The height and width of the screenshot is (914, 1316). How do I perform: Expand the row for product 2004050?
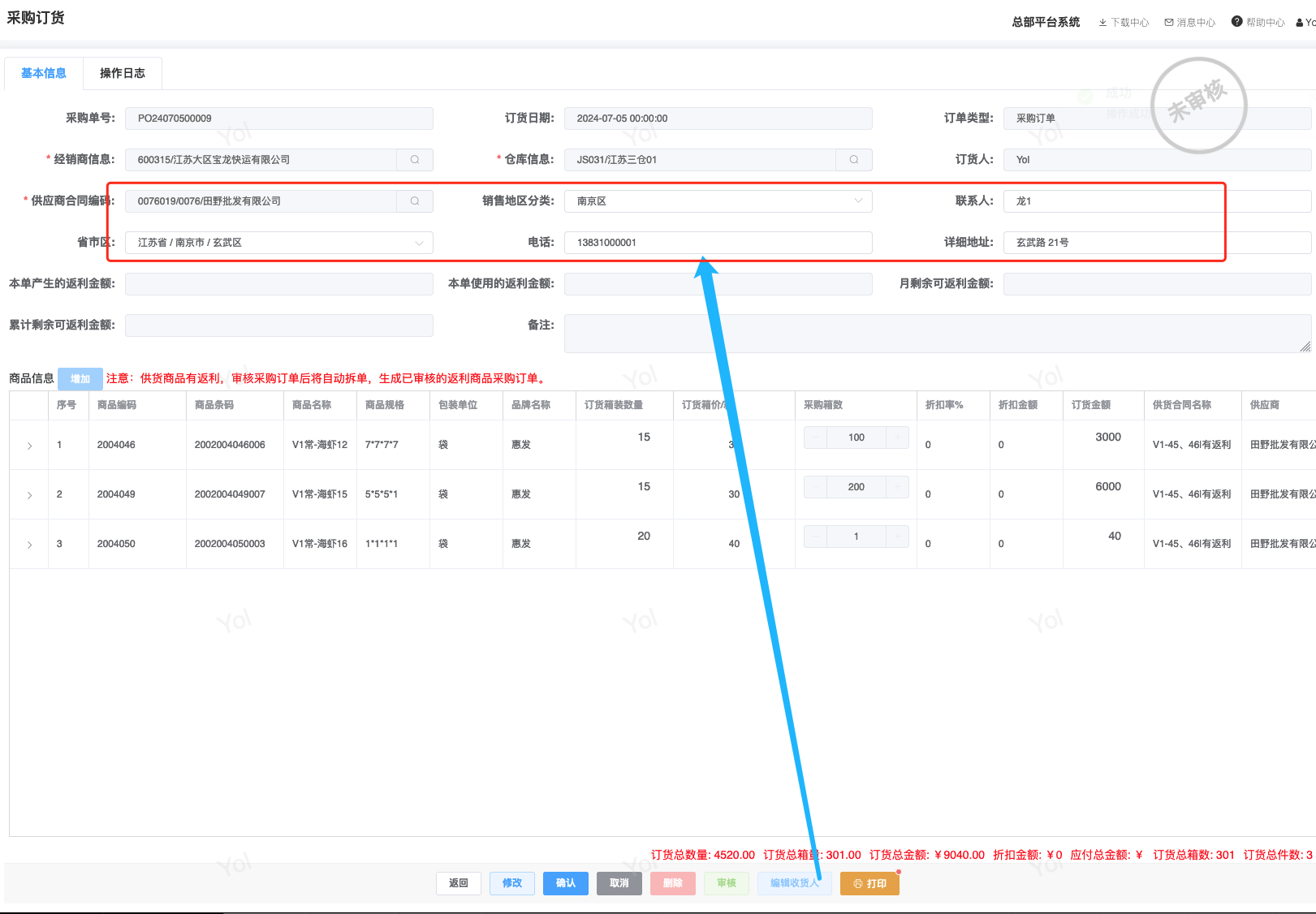(30, 545)
